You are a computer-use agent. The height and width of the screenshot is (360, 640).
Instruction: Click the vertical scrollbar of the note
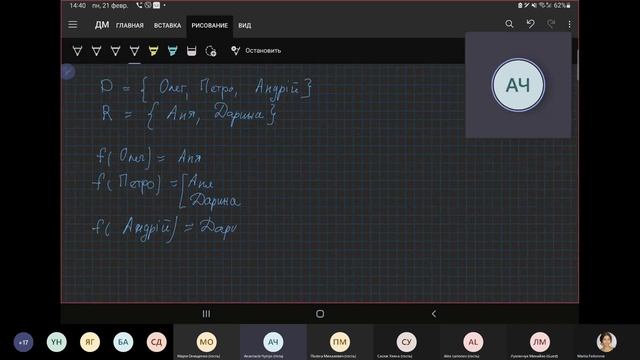pyautogui.click(x=577, y=64)
